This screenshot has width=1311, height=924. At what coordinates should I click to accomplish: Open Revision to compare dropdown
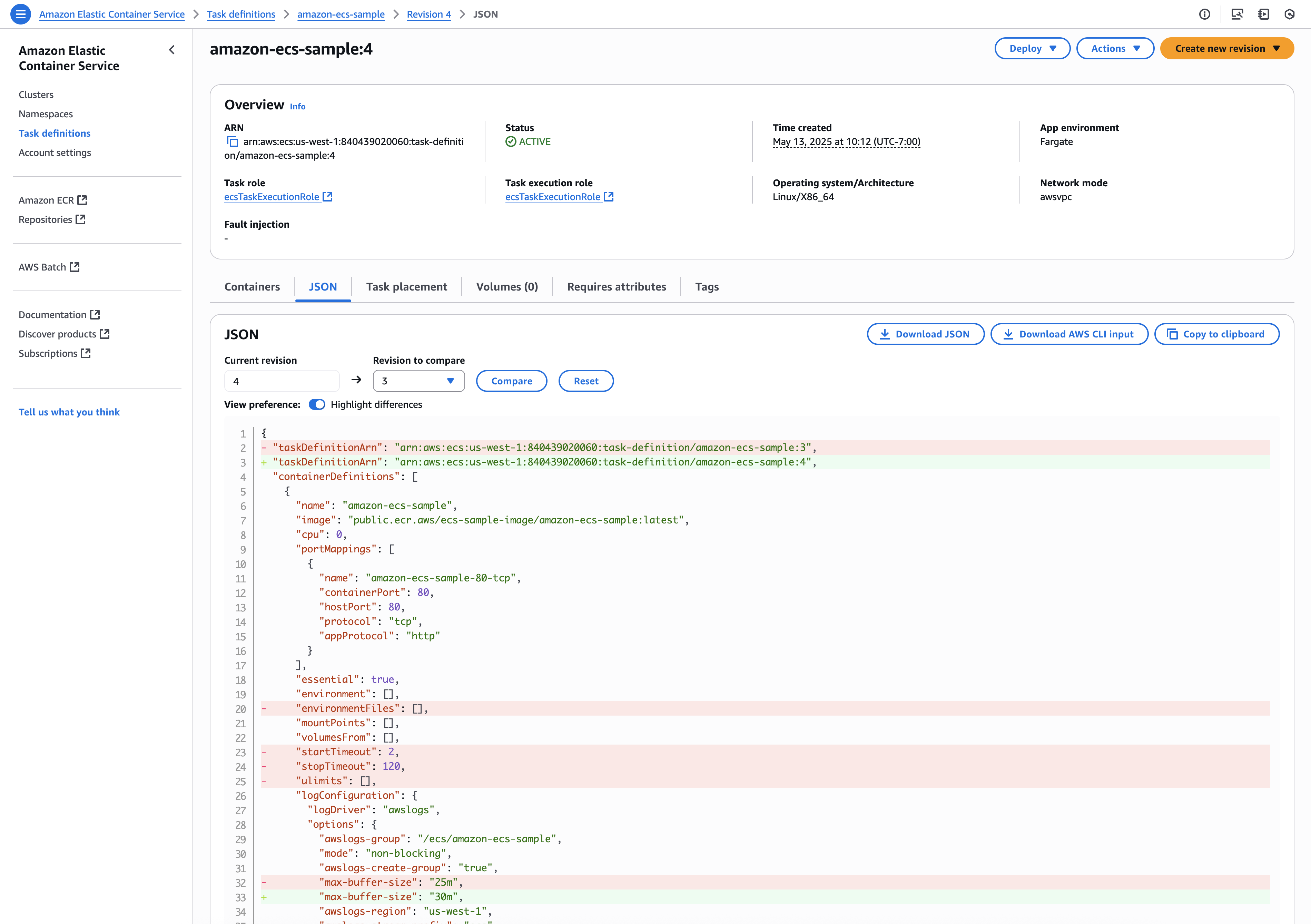pyautogui.click(x=418, y=381)
